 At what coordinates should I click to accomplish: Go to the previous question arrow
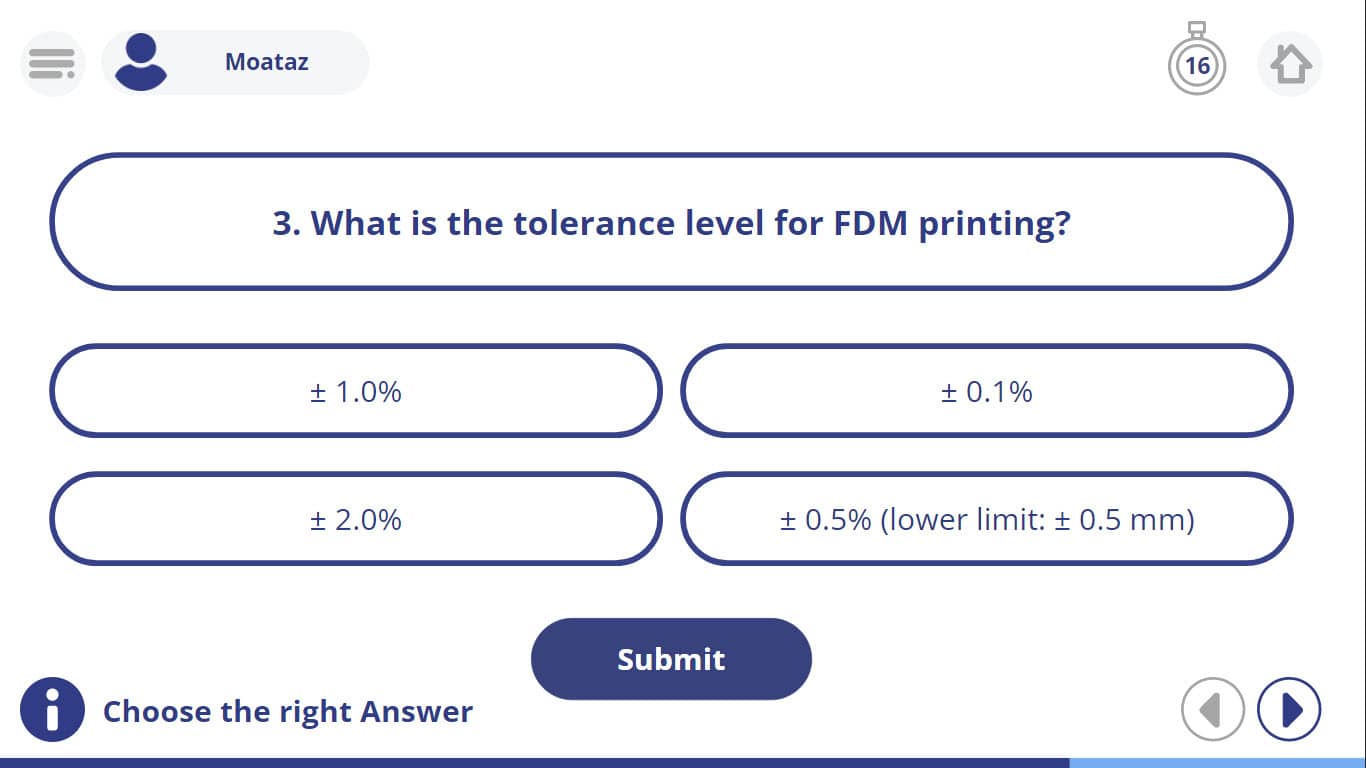[x=1212, y=710]
